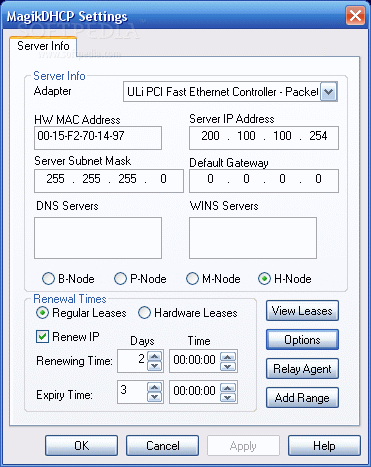Click the HW MAC Address field
Screen dimensions: 371x467
tap(98, 137)
